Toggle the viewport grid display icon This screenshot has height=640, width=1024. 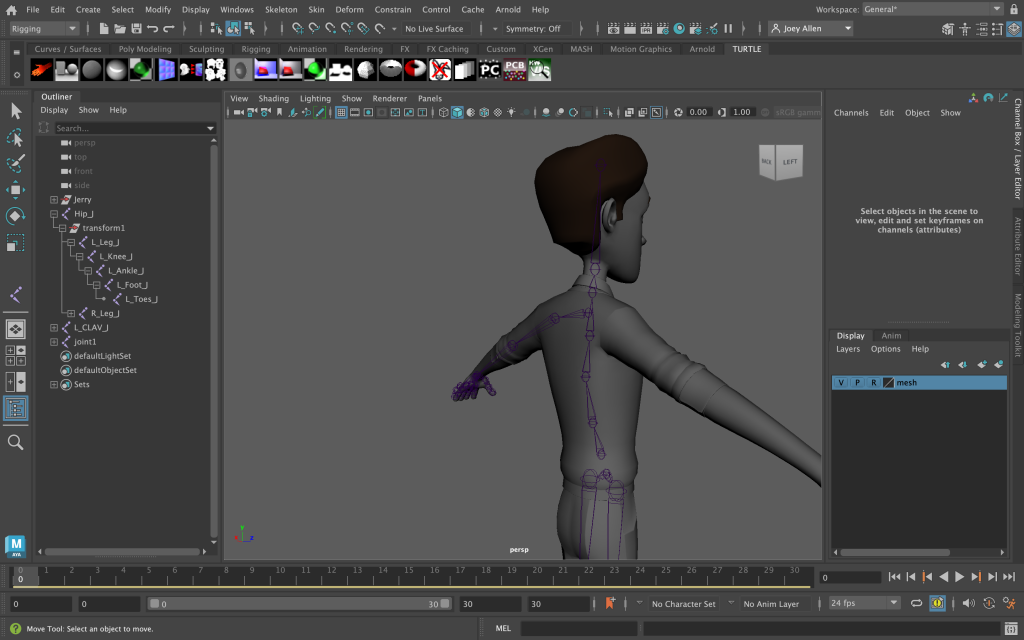pyautogui.click(x=341, y=113)
